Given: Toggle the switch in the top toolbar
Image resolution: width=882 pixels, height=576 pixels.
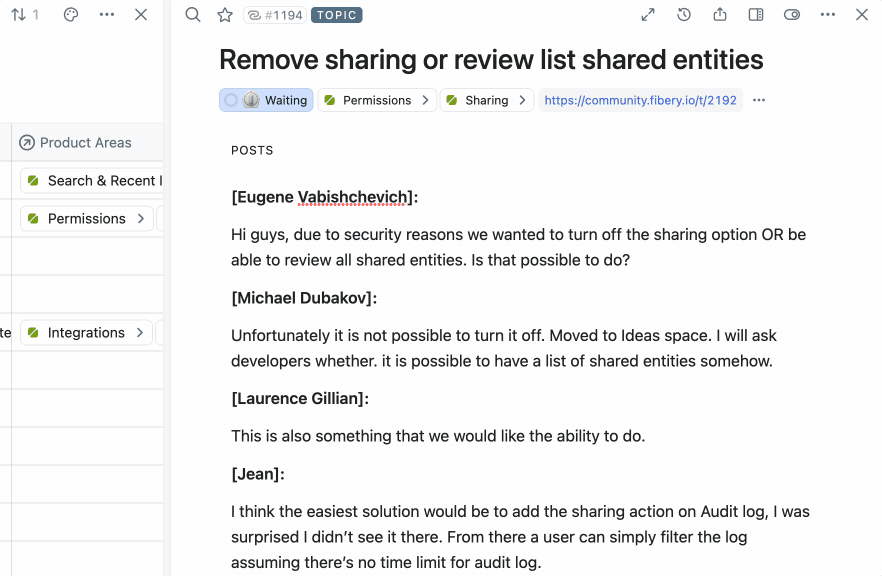Looking at the screenshot, I should (x=792, y=15).
